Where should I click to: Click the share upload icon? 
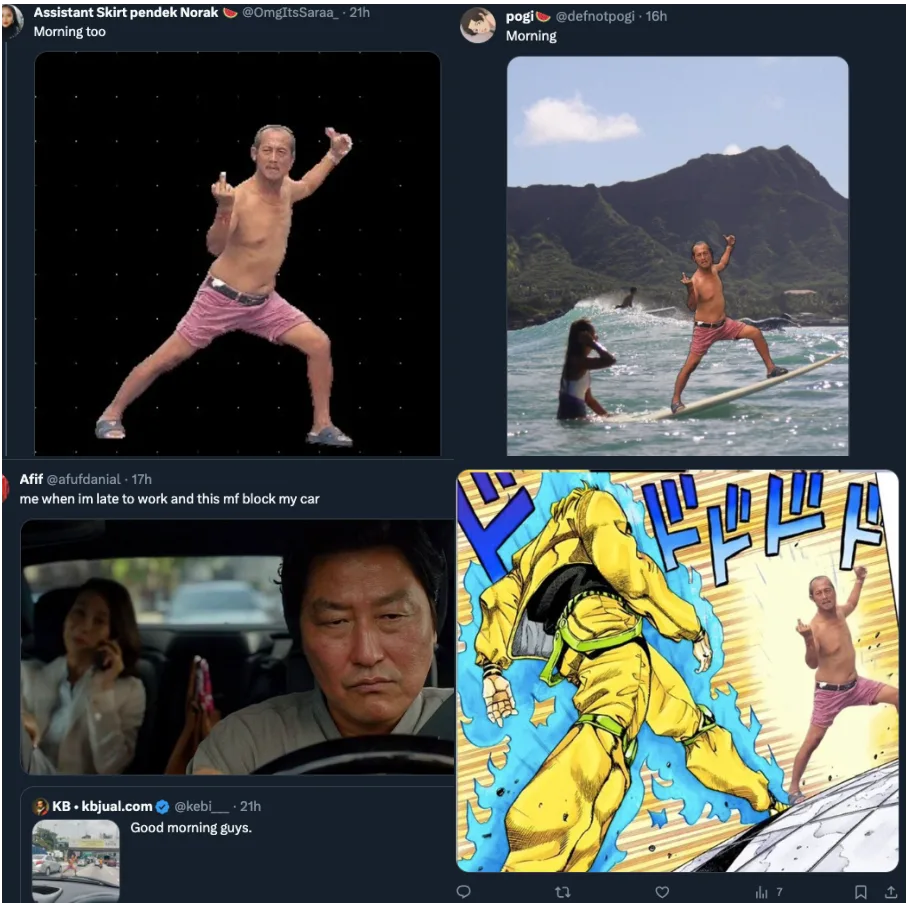[x=891, y=892]
